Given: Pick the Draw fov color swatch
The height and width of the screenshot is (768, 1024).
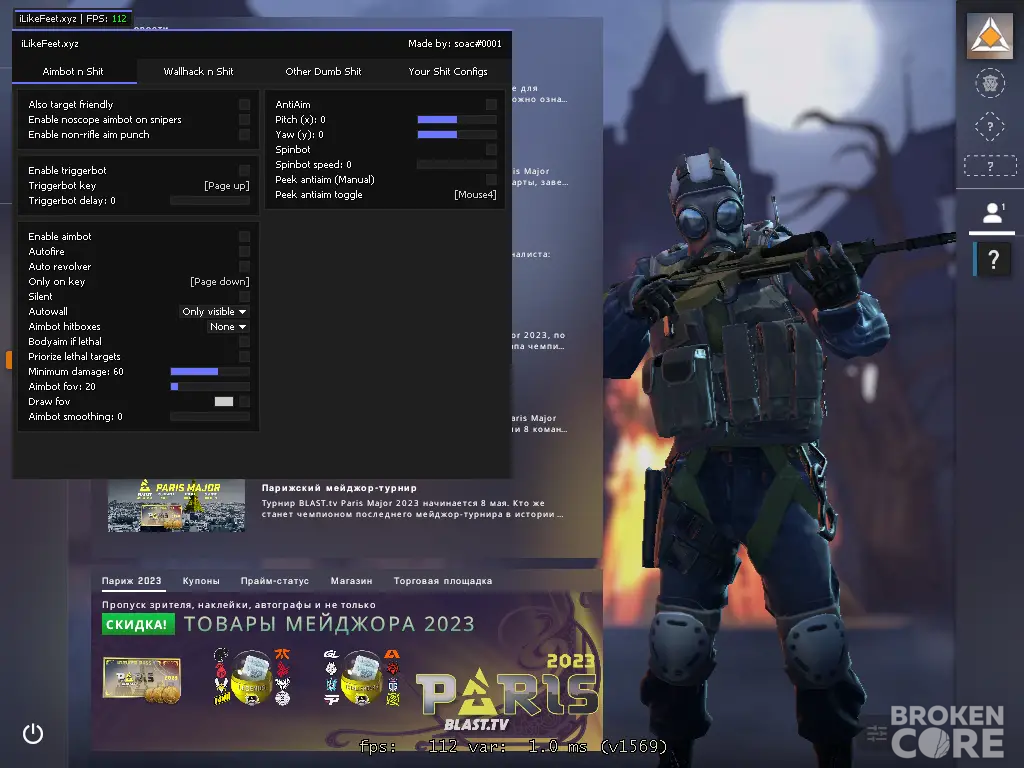Looking at the screenshot, I should (x=224, y=402).
